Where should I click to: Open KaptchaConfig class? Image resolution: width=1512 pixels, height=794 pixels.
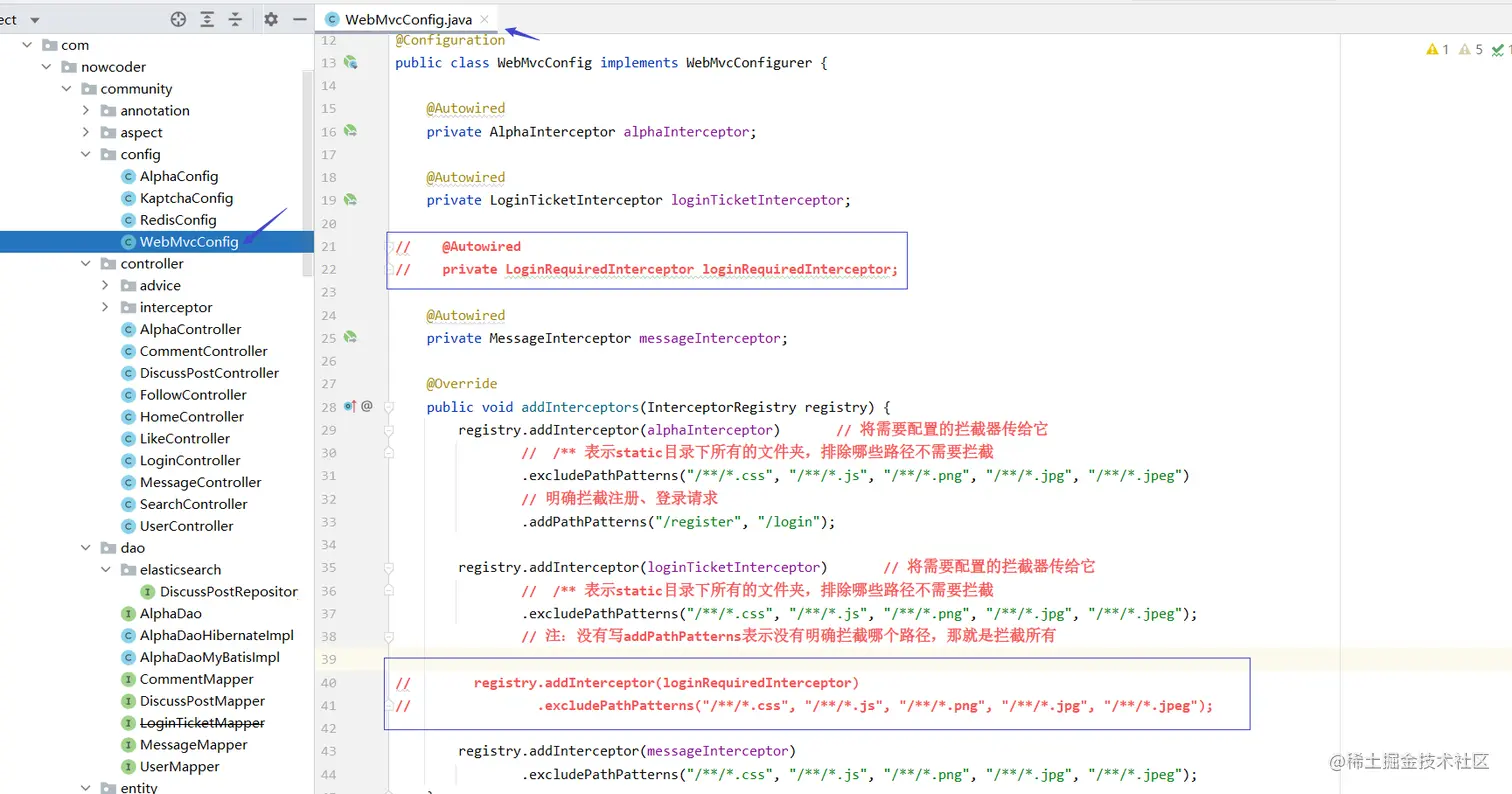tap(186, 198)
